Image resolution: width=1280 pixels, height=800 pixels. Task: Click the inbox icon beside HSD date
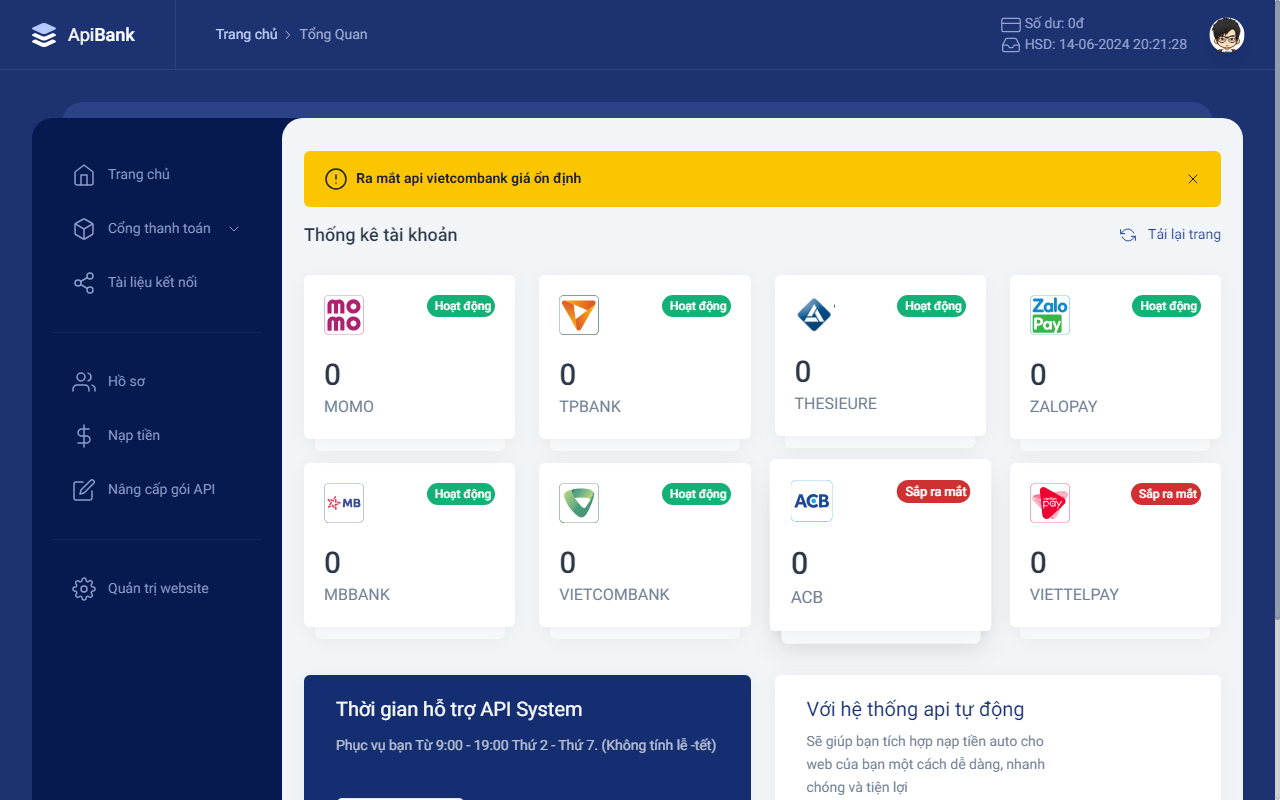tap(1011, 45)
